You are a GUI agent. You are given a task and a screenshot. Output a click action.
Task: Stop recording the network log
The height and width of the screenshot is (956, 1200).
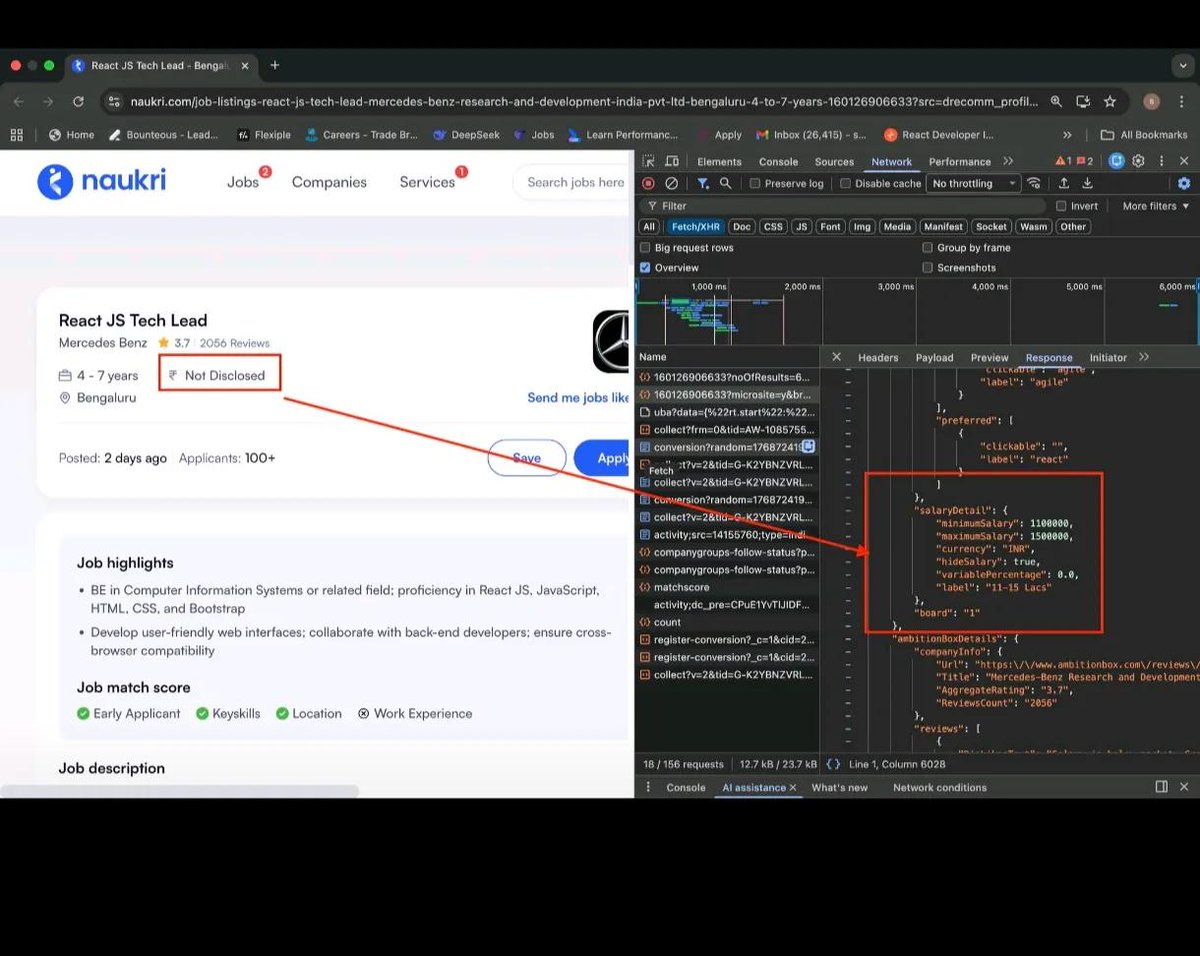[x=648, y=183]
